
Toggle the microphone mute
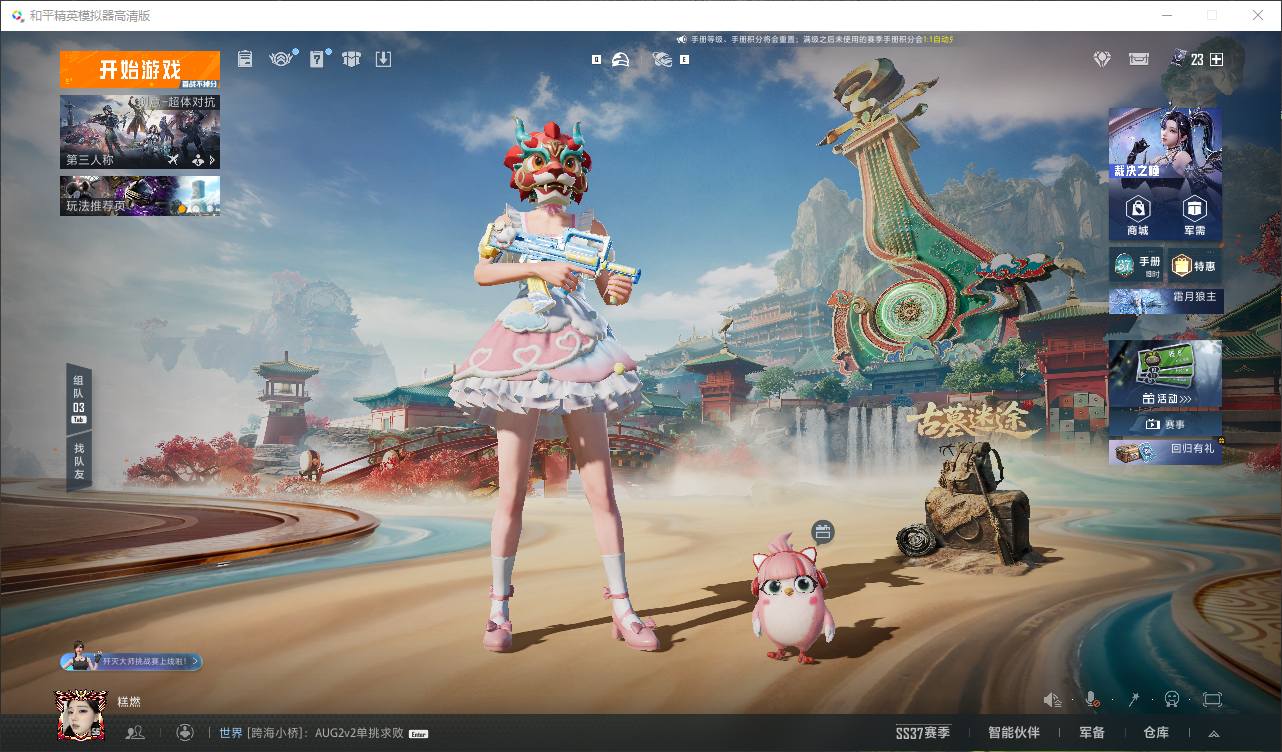[1092, 699]
